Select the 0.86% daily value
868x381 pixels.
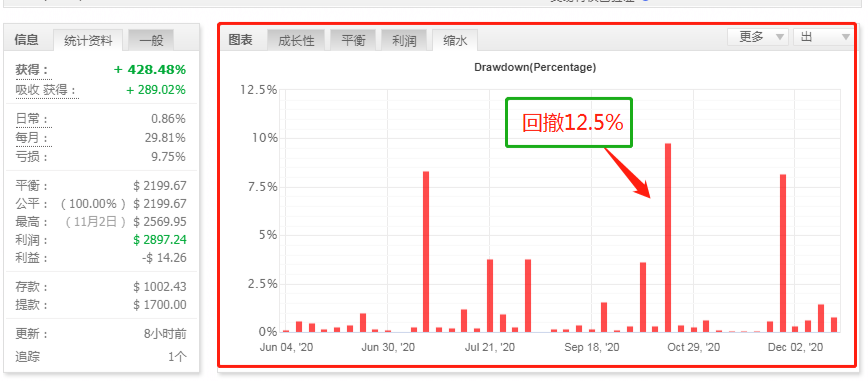pos(168,119)
